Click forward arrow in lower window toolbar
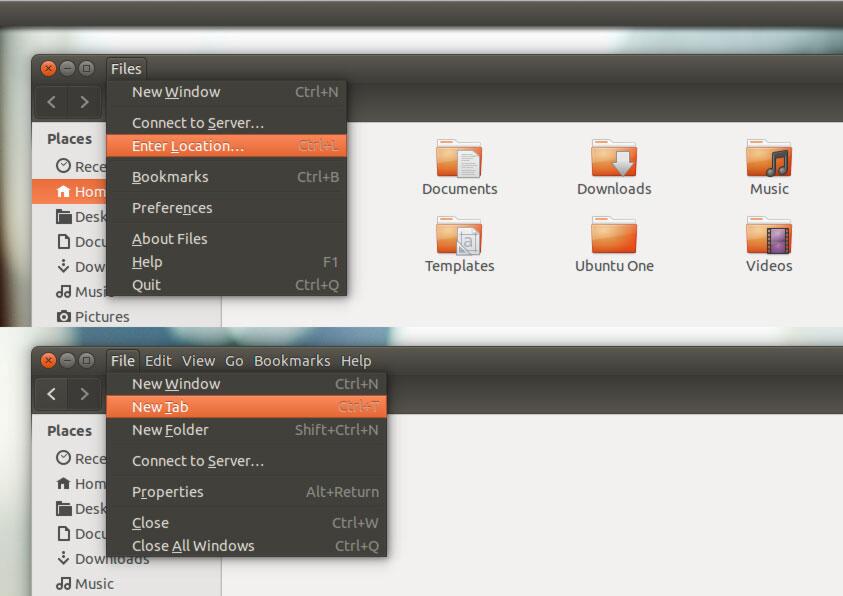This screenshot has height=596, width=843. click(x=84, y=394)
